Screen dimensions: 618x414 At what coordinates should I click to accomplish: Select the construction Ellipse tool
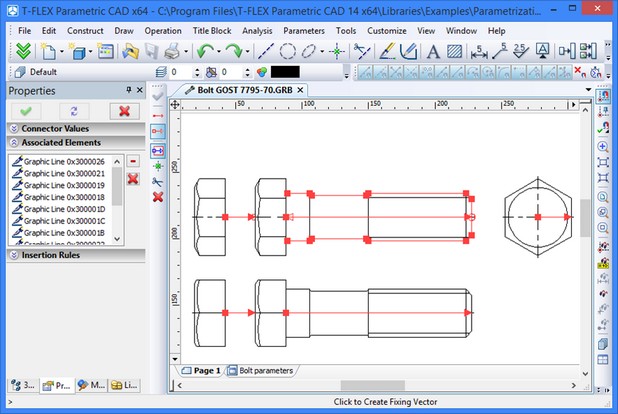point(309,51)
